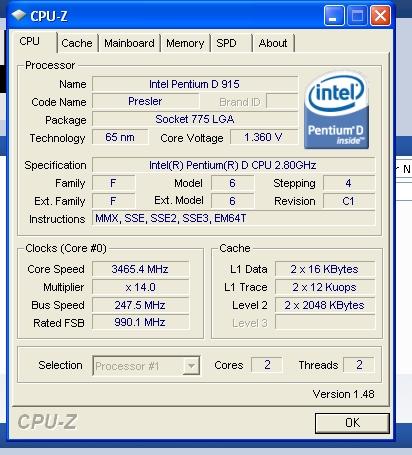Click the Core Speed value field
Image resolution: width=412 pixels, height=455 pixels.
(x=140, y=269)
